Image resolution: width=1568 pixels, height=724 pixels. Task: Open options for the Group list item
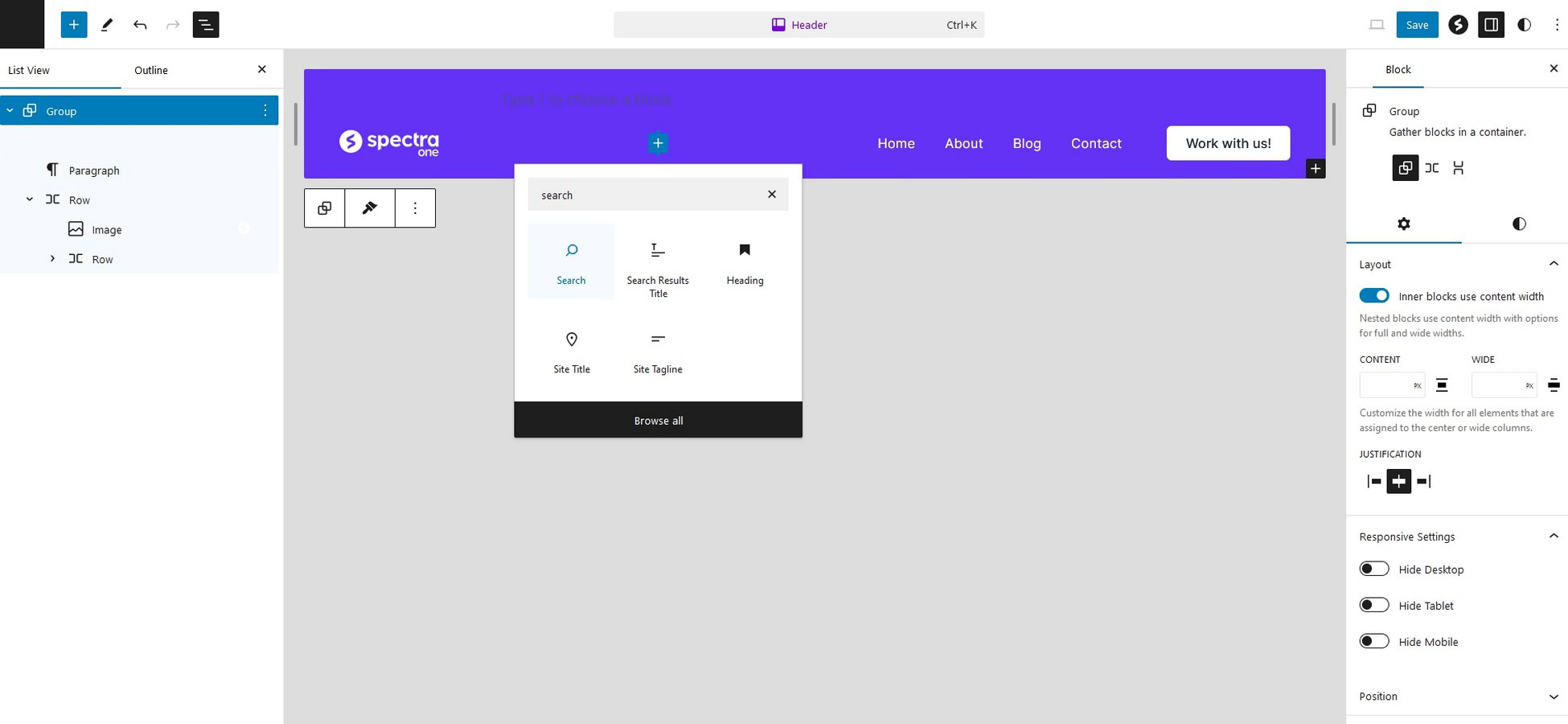265,110
